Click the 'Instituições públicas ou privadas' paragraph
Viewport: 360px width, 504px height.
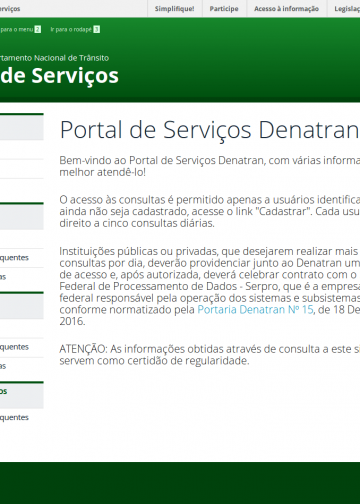[x=210, y=286]
